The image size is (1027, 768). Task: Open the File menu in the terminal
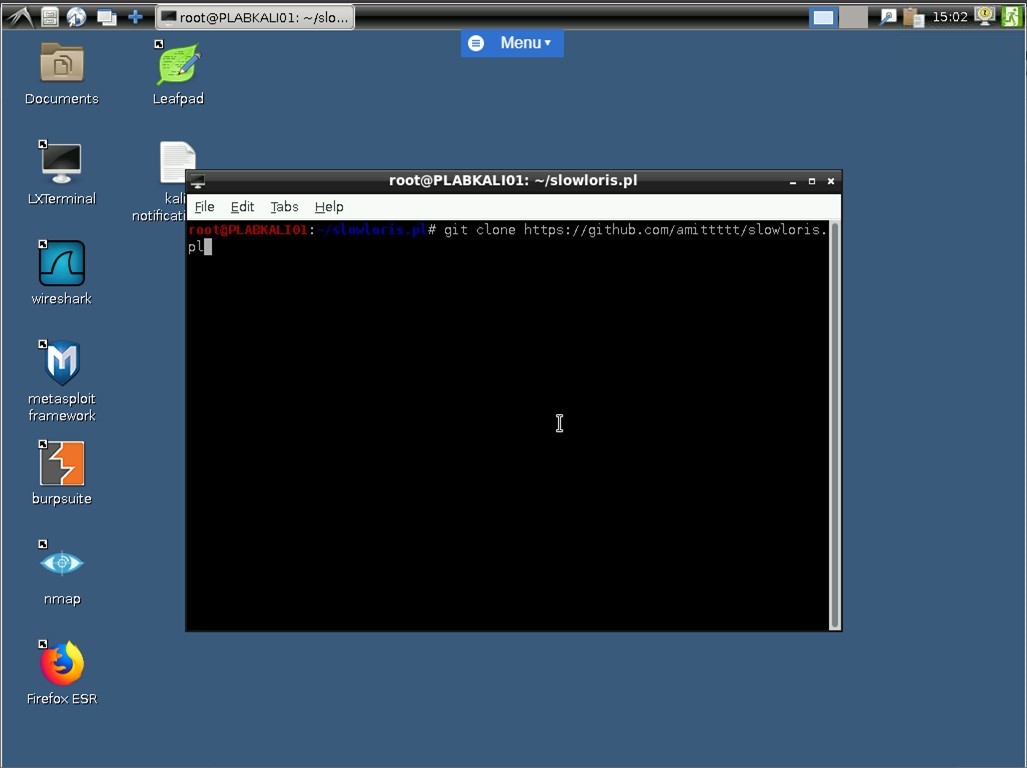[204, 207]
